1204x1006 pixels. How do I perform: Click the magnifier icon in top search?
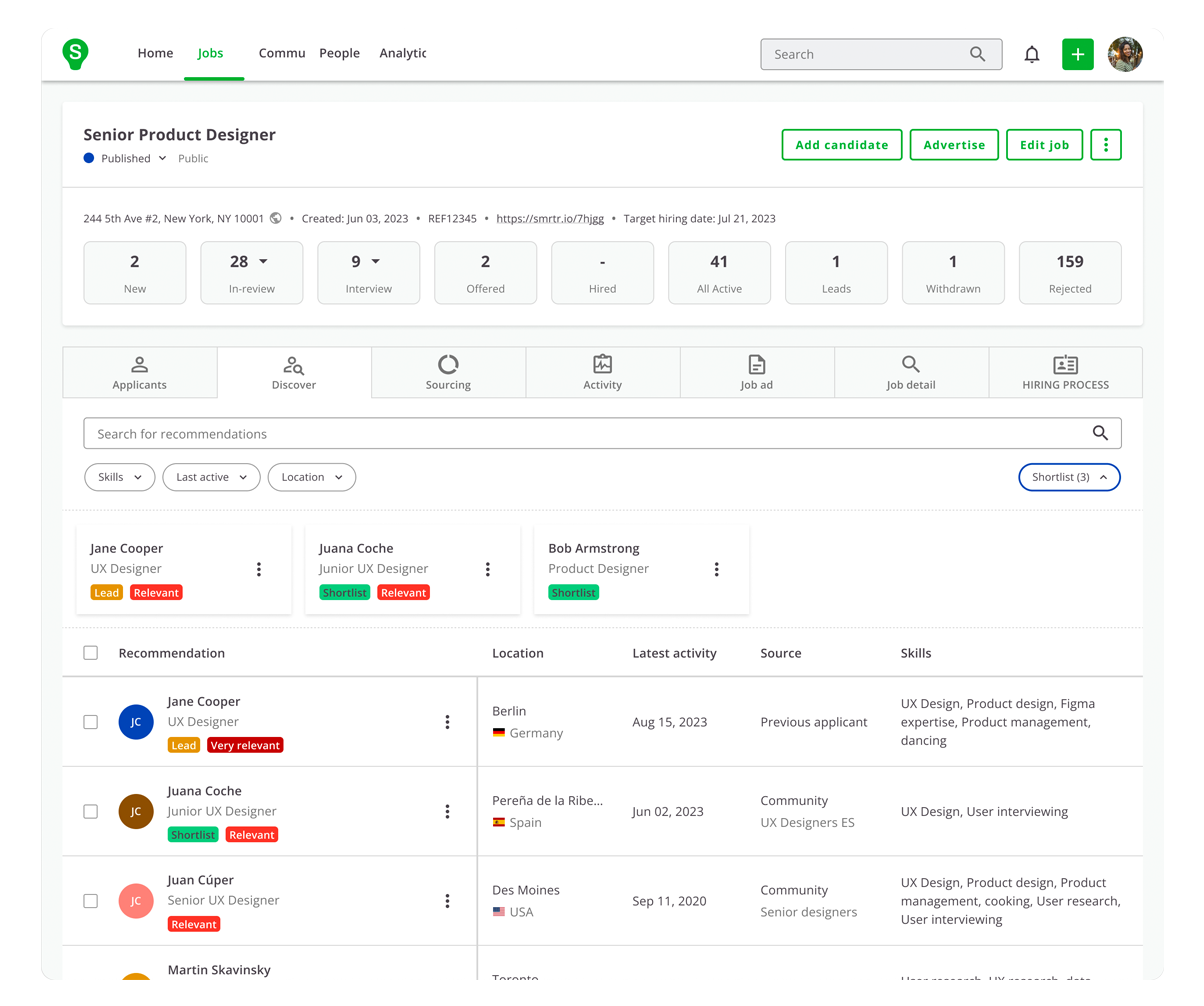tap(977, 55)
